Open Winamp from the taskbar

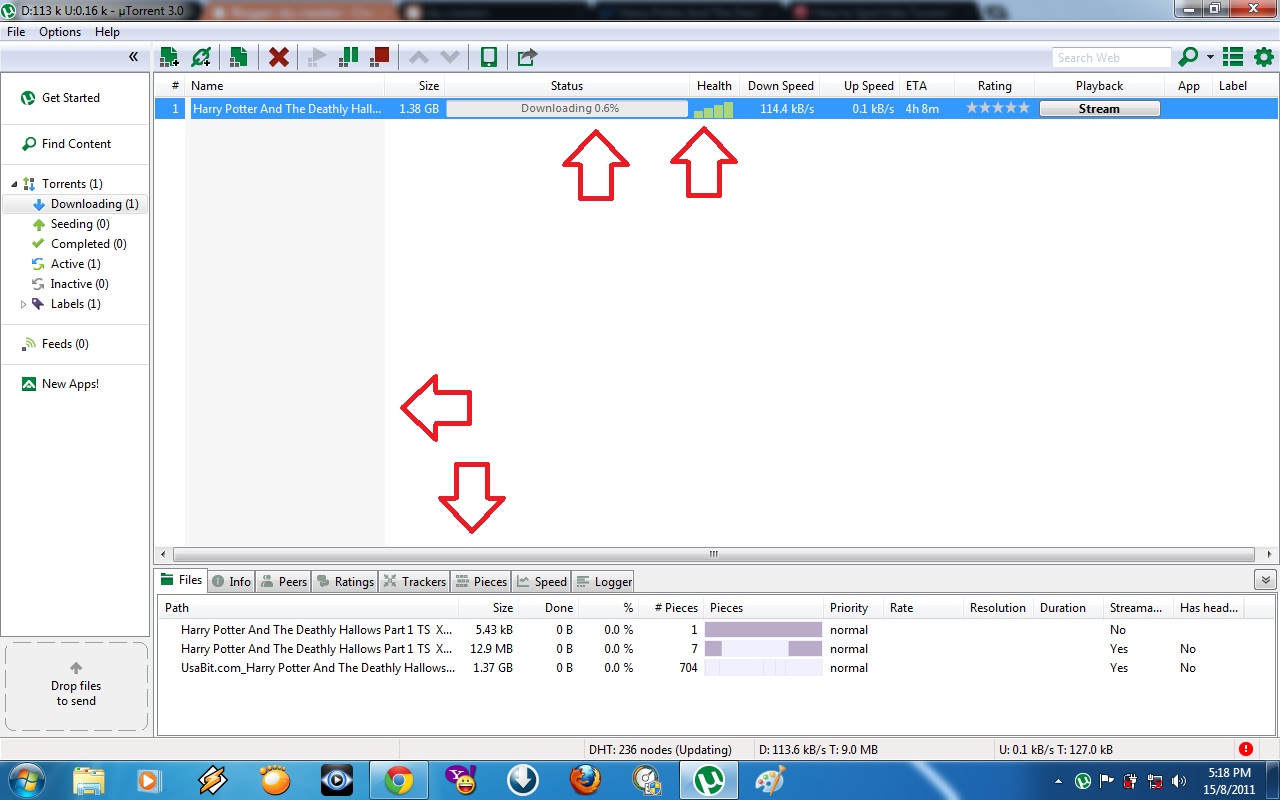212,780
